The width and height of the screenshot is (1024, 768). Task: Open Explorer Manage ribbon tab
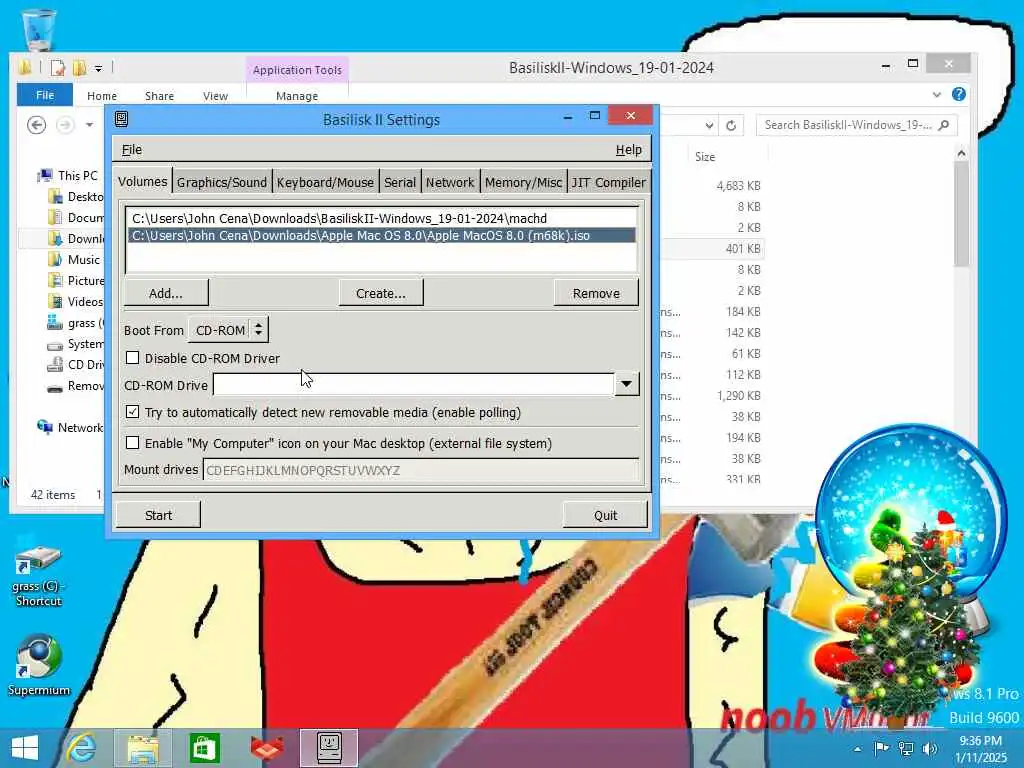pyautogui.click(x=296, y=95)
